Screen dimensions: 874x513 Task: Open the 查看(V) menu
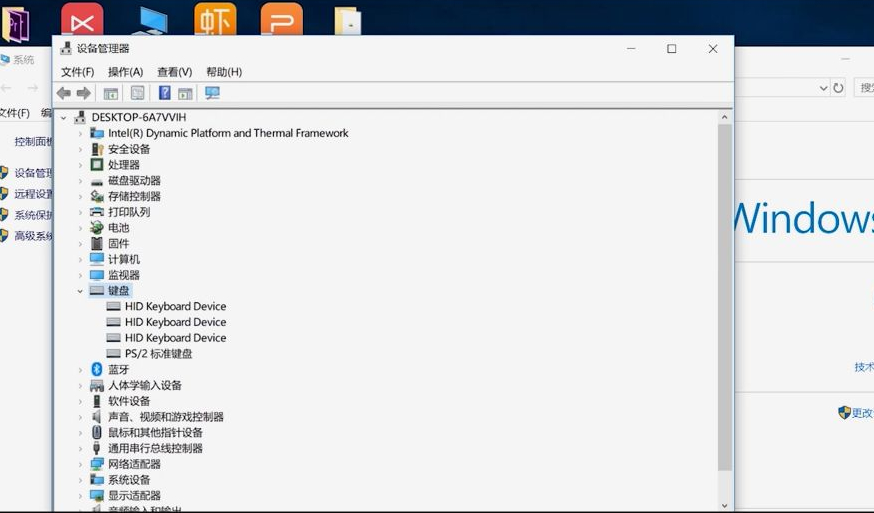coord(174,72)
